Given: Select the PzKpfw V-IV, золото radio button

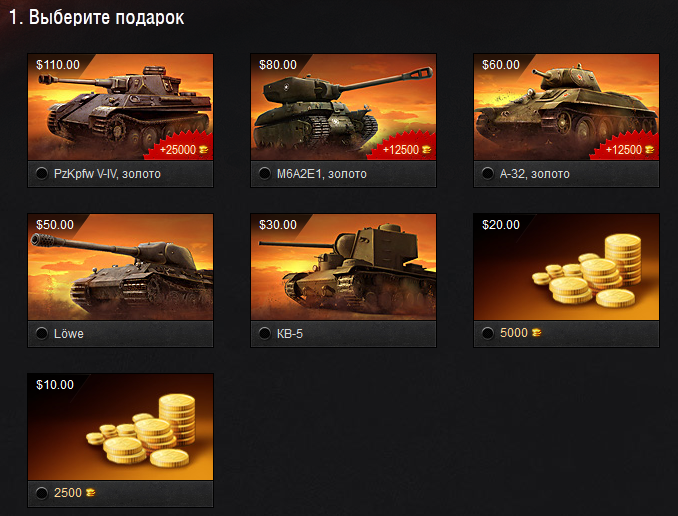Looking at the screenshot, I should click(x=42, y=173).
